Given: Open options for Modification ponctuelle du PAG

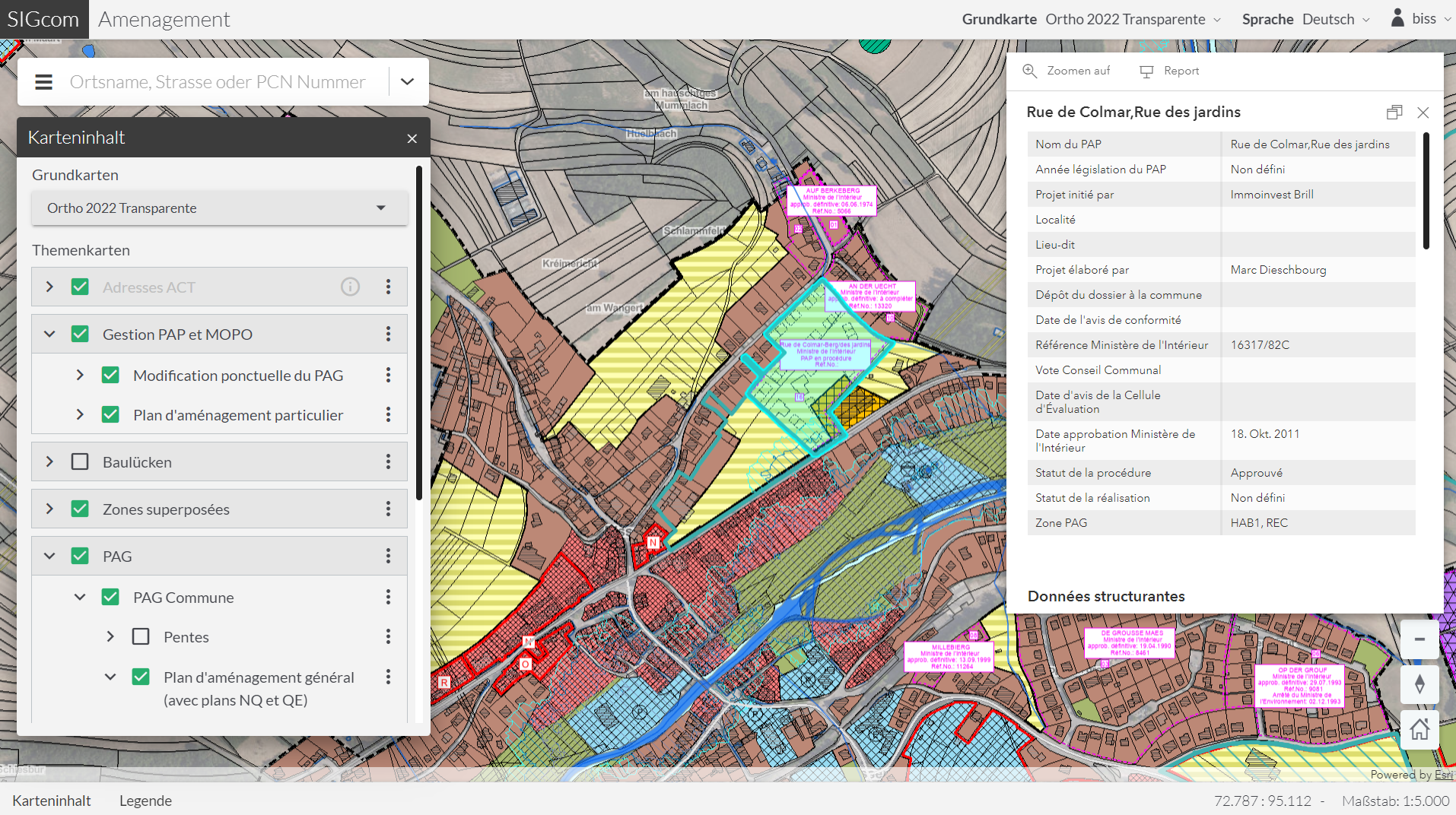Looking at the screenshot, I should [388, 375].
